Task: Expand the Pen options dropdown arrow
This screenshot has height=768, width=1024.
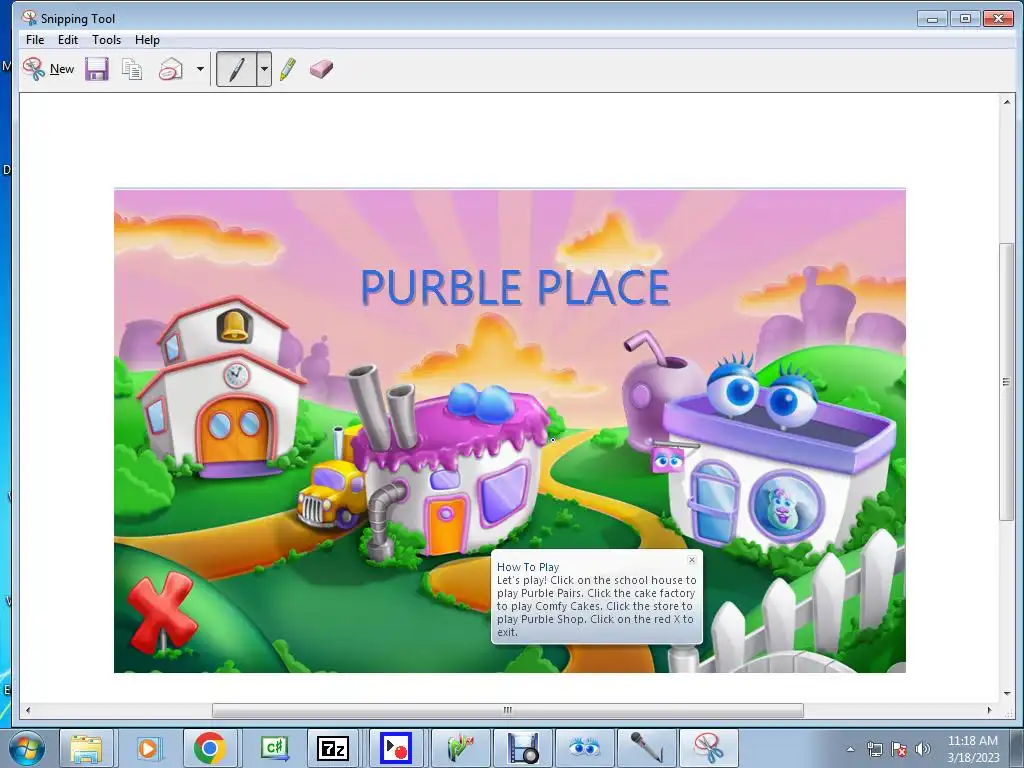Action: coord(264,69)
